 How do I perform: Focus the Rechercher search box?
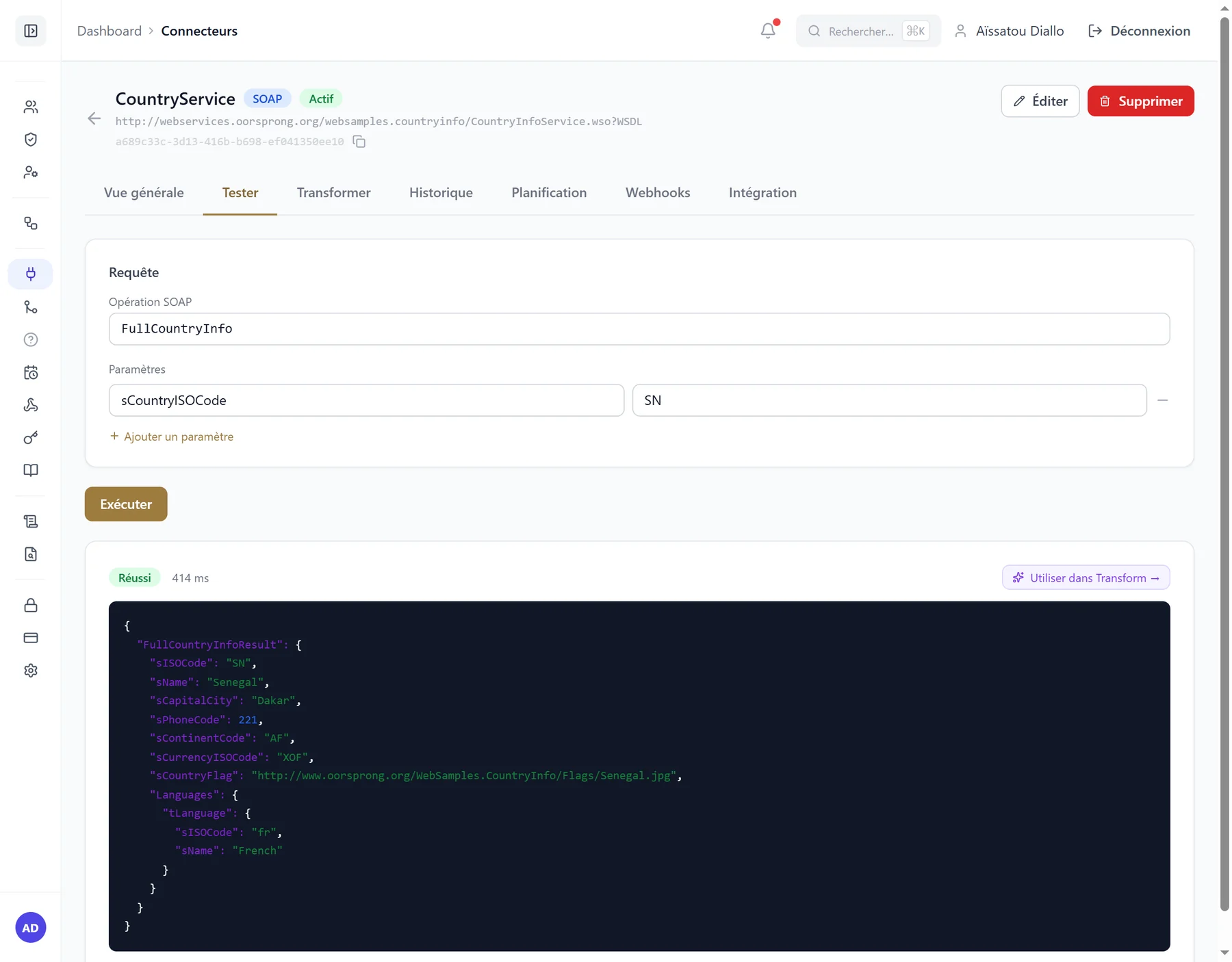point(868,31)
